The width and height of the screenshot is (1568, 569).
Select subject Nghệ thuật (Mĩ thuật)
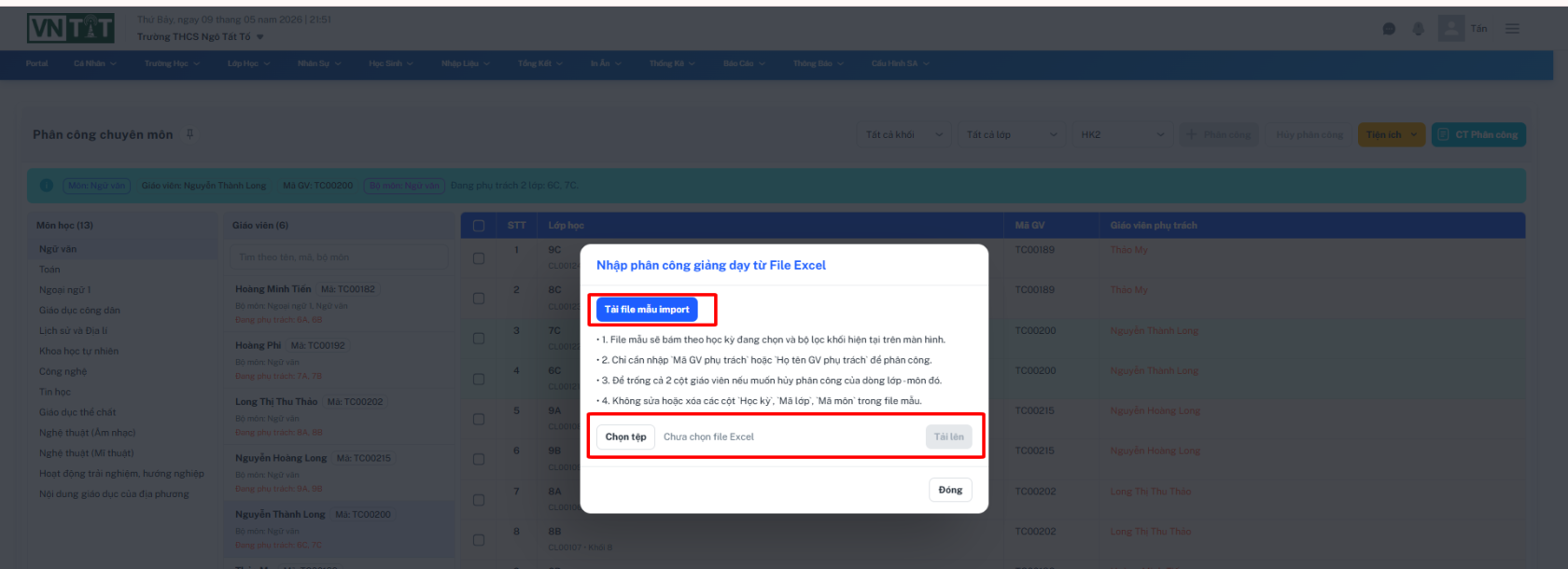[123, 453]
